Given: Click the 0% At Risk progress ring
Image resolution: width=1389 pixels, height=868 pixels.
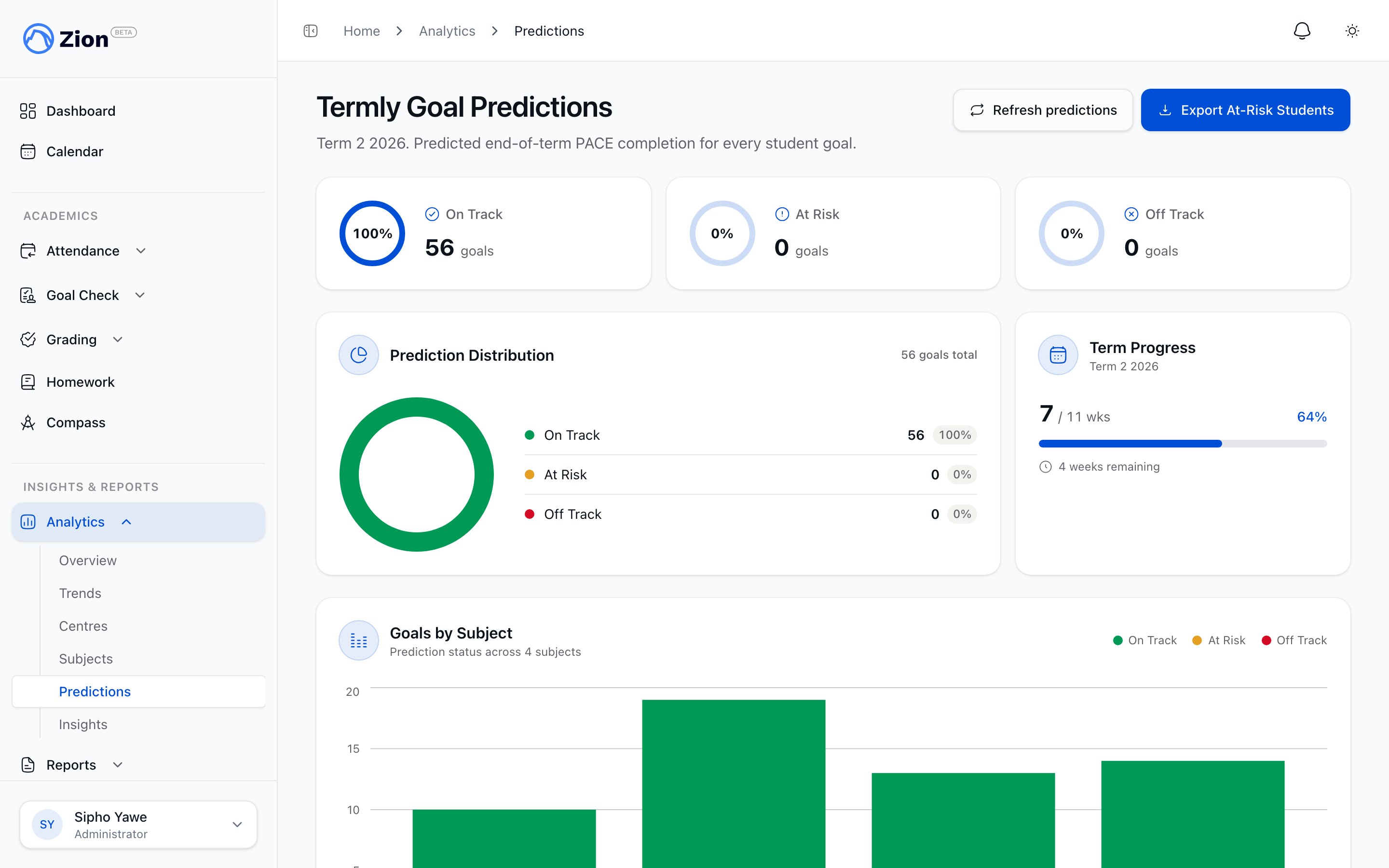Looking at the screenshot, I should (x=722, y=233).
